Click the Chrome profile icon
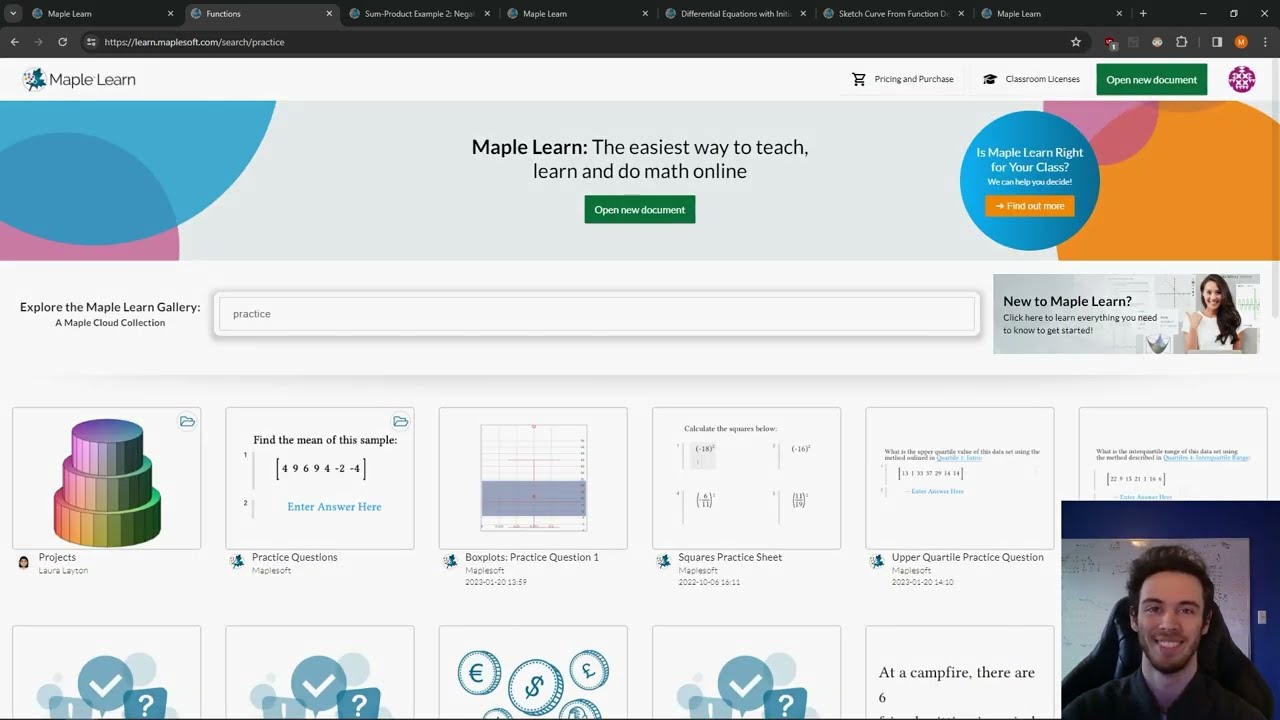Screen dimensions: 1280x720 [1241, 42]
